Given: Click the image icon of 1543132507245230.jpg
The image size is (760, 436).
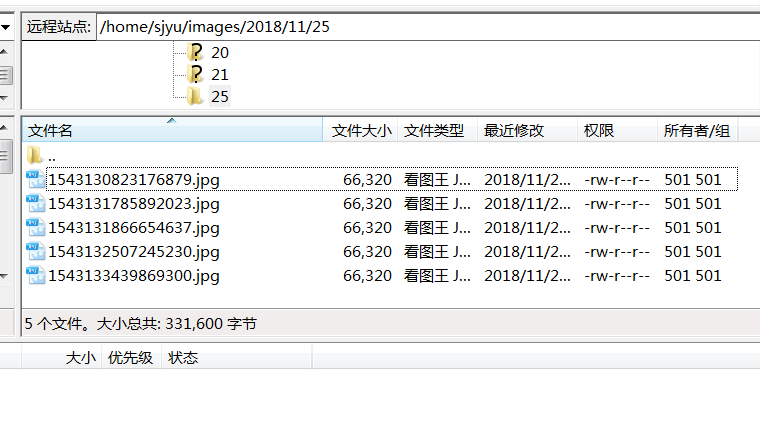Looking at the screenshot, I should [x=35, y=251].
